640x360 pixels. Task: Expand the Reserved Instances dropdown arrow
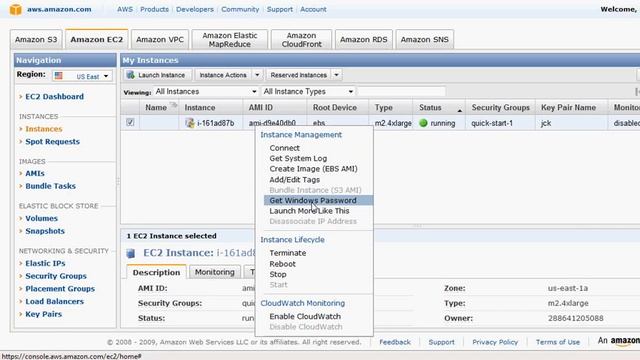[336, 75]
